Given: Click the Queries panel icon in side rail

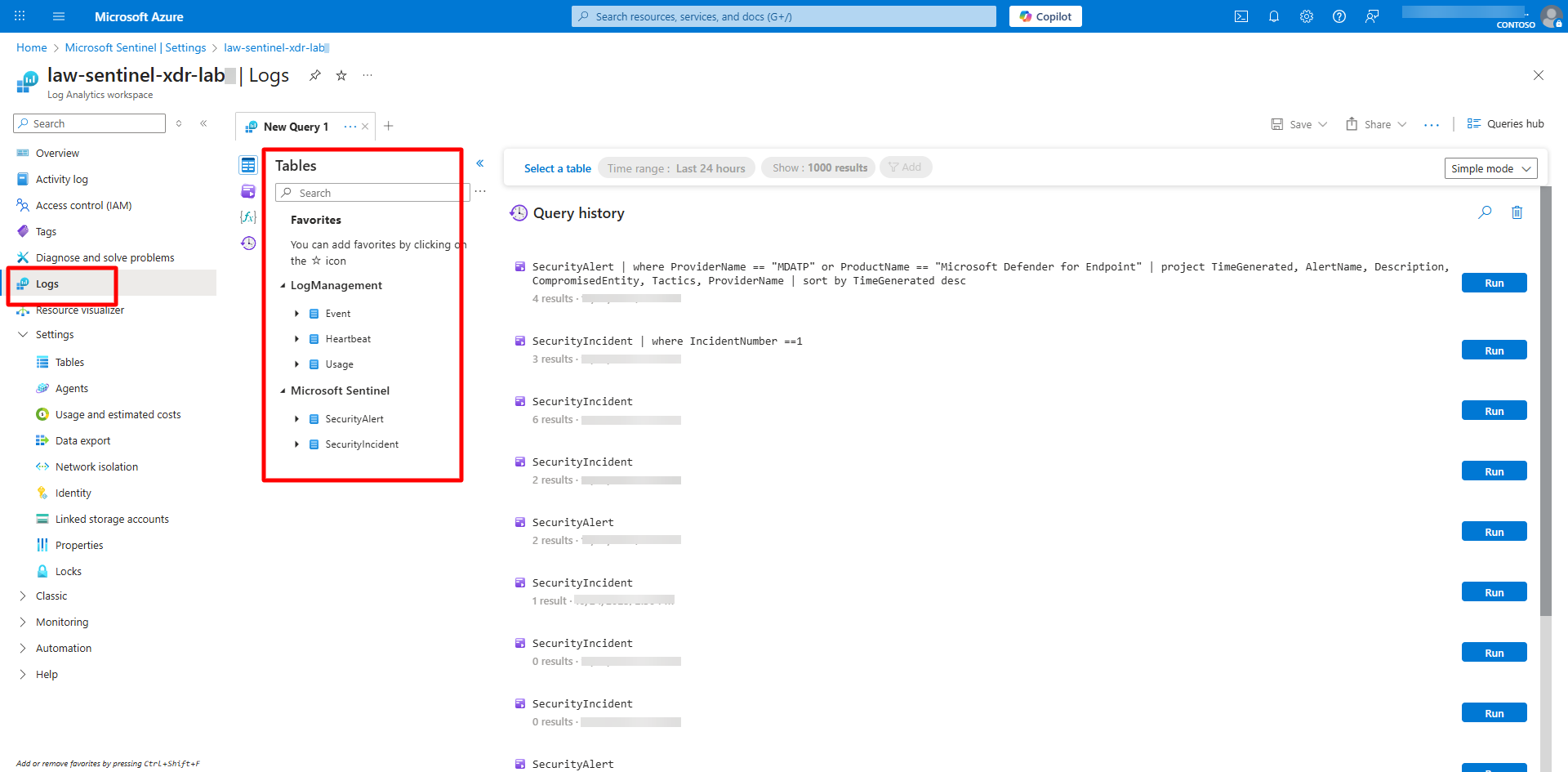Looking at the screenshot, I should point(248,191).
